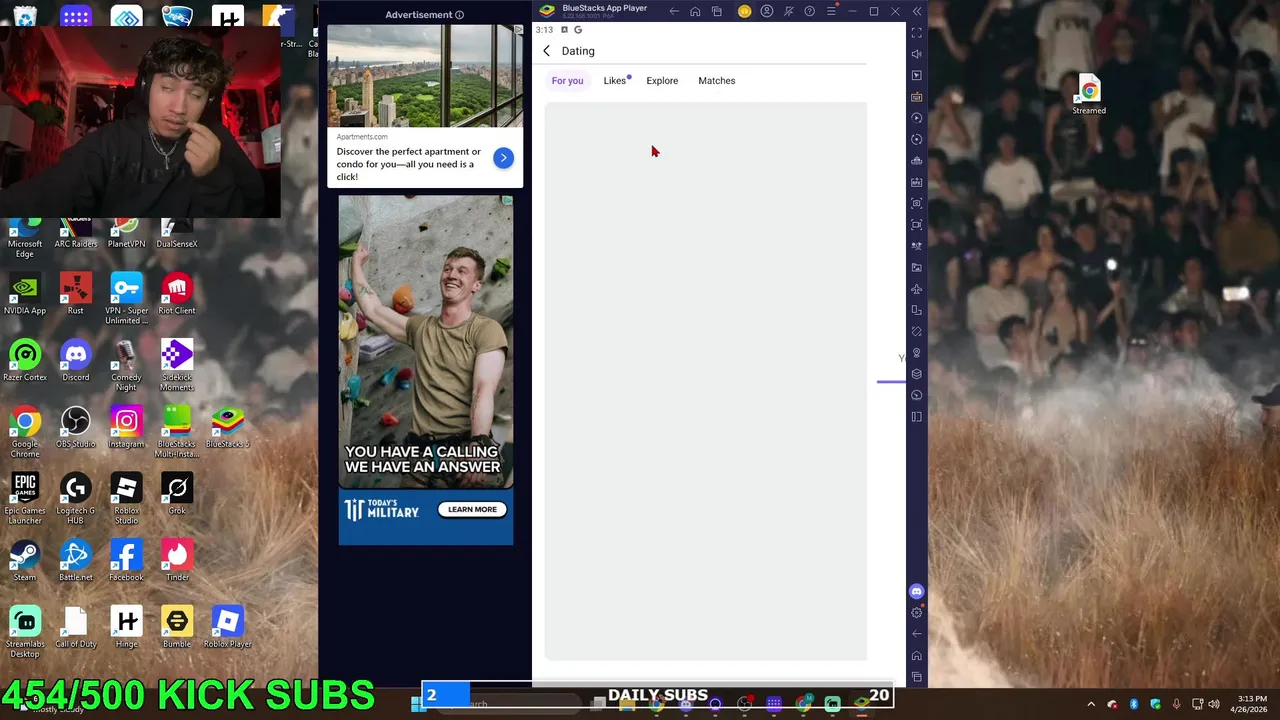Open the Matches tab
Screen dimensions: 1280x720
coord(716,81)
